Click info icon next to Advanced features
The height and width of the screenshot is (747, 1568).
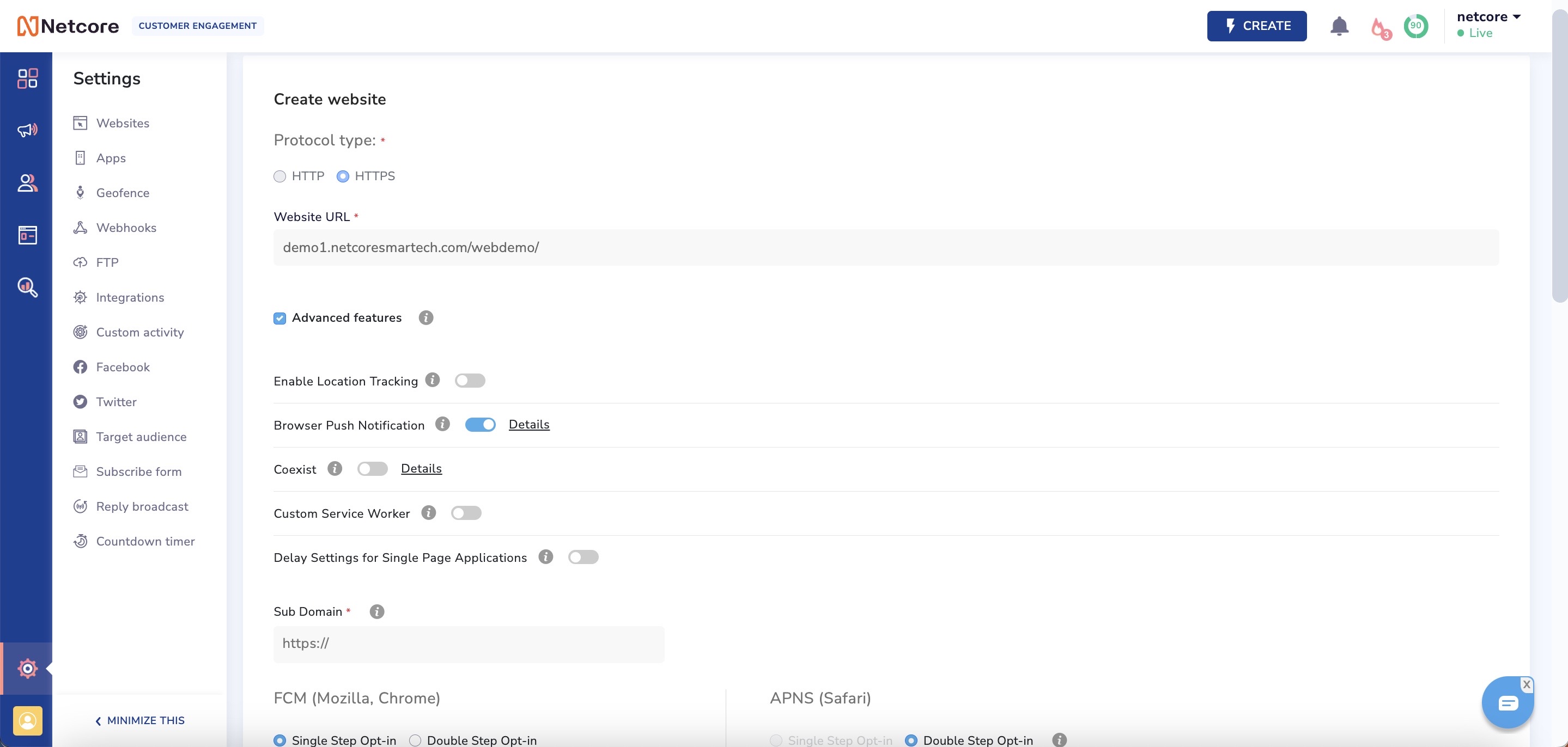click(426, 317)
